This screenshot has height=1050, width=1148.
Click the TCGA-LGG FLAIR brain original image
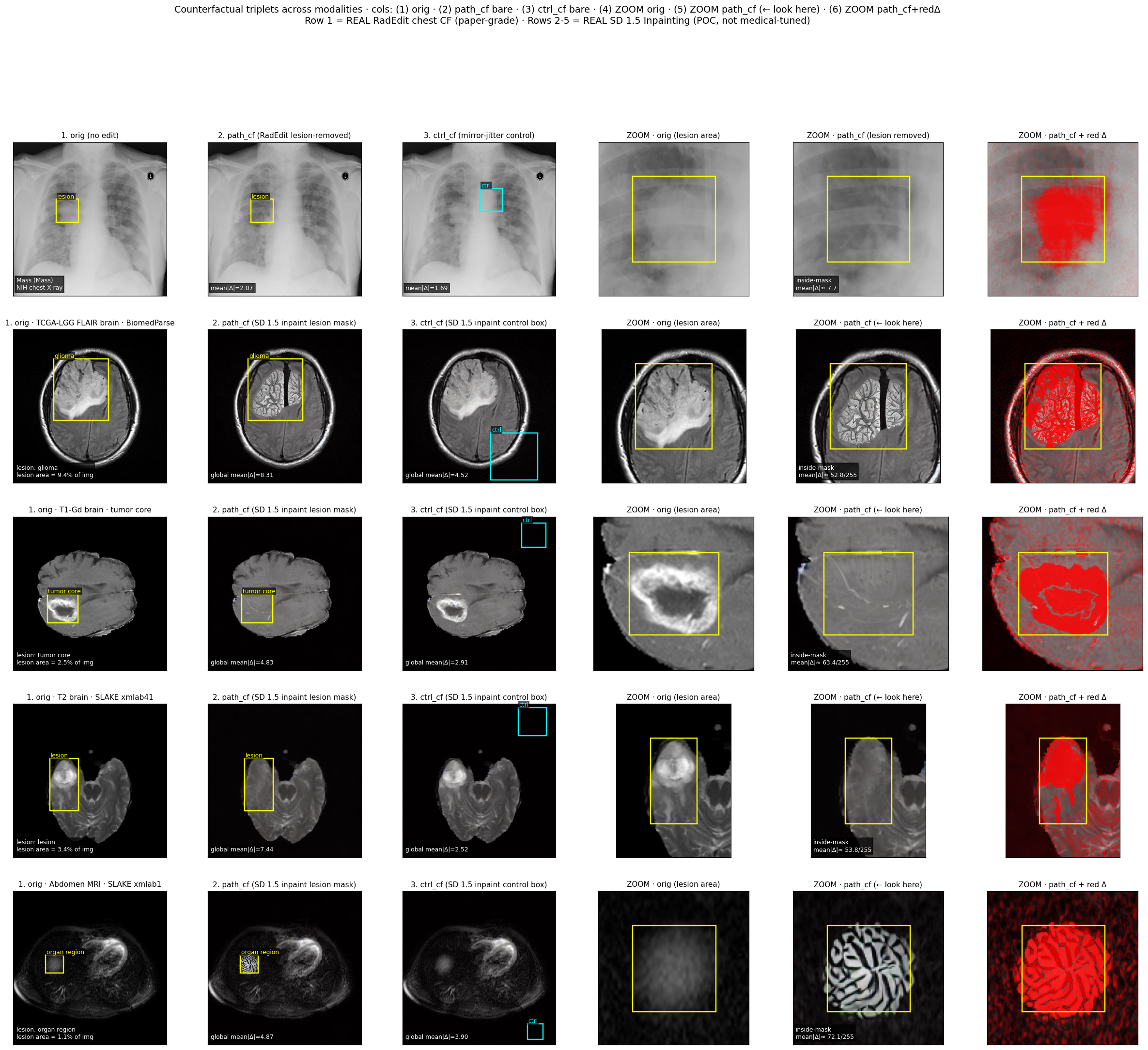(90, 406)
